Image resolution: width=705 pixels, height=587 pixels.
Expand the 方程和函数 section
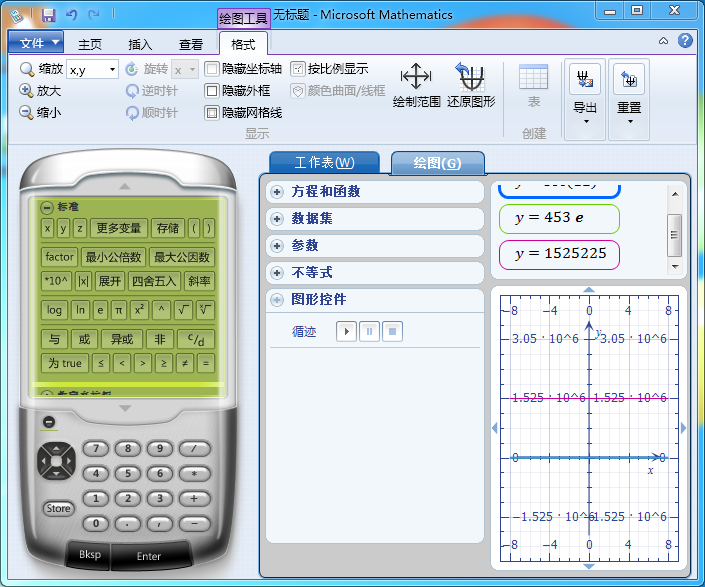tap(277, 191)
